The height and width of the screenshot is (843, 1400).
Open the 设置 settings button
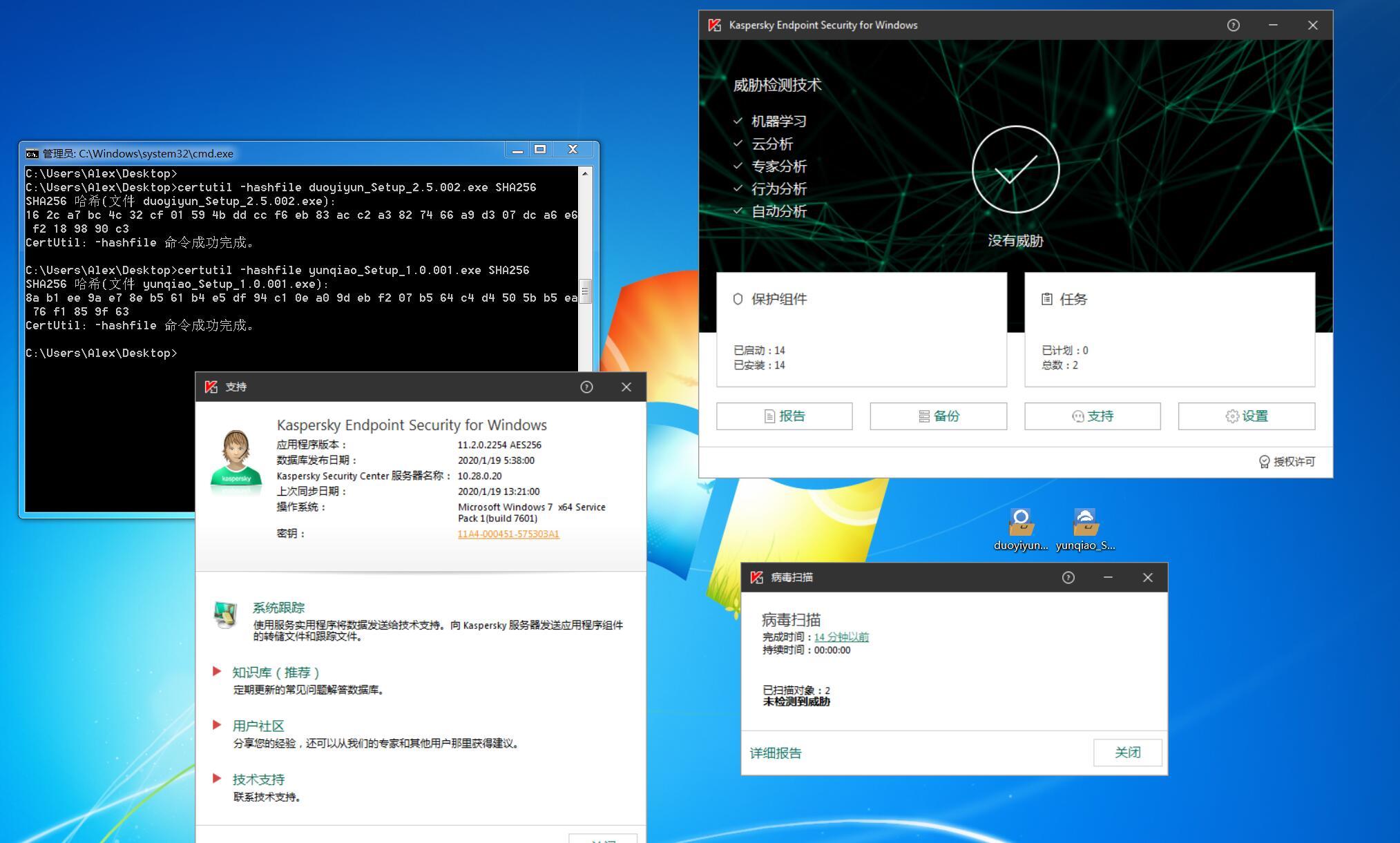1246,416
